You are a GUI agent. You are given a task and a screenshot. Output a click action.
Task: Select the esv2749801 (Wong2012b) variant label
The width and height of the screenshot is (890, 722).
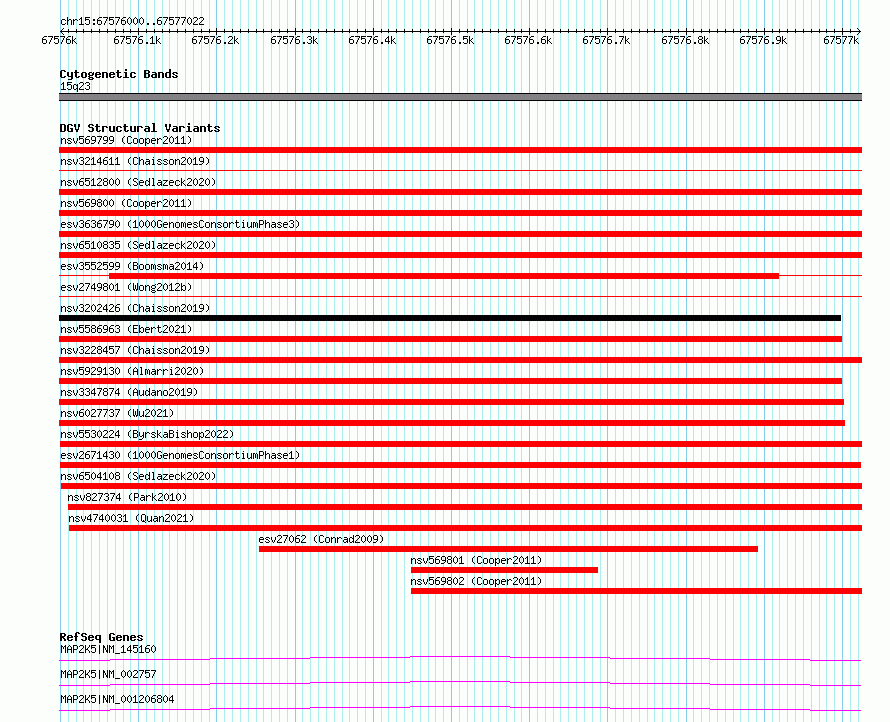click(126, 287)
